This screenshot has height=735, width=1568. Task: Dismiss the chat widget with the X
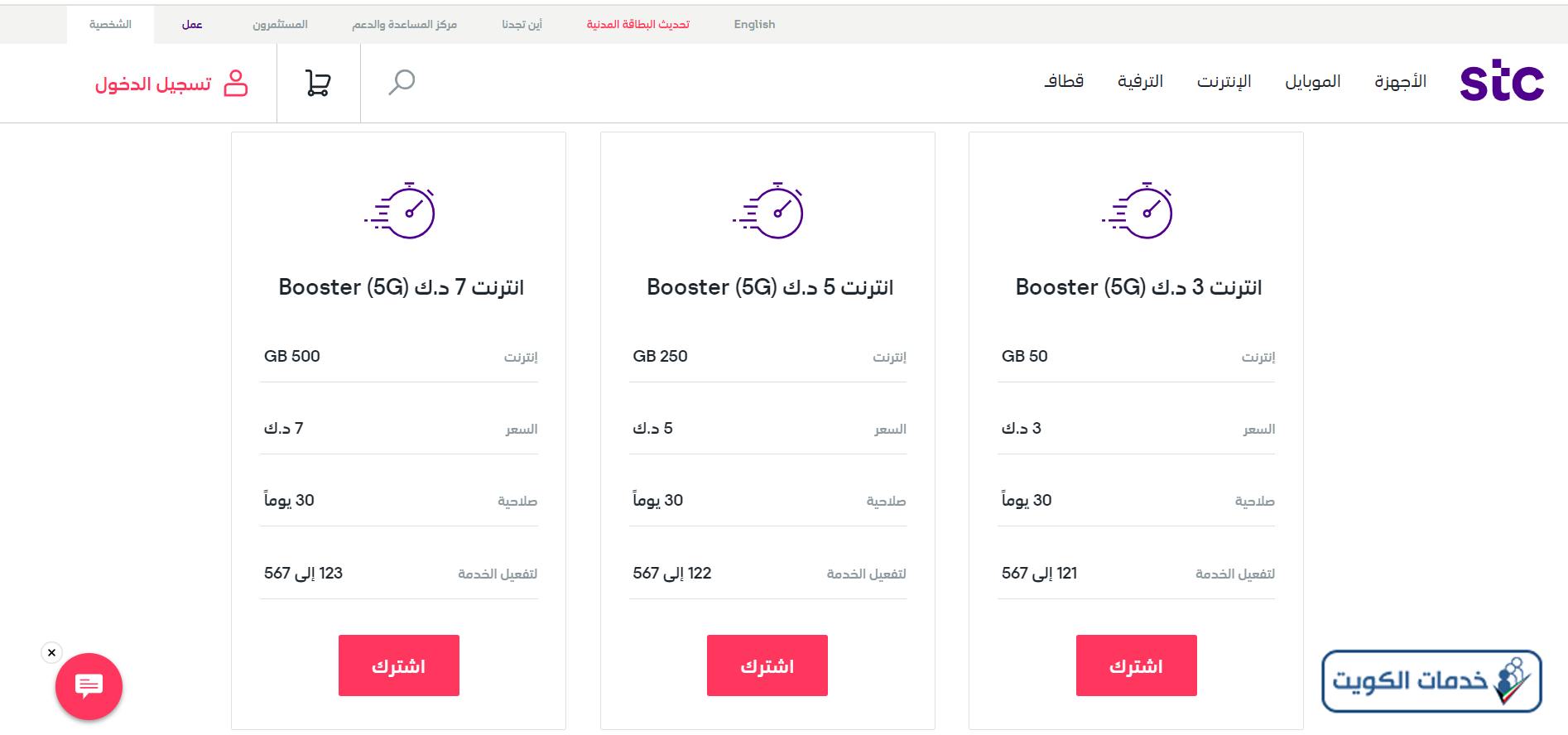pos(51,652)
